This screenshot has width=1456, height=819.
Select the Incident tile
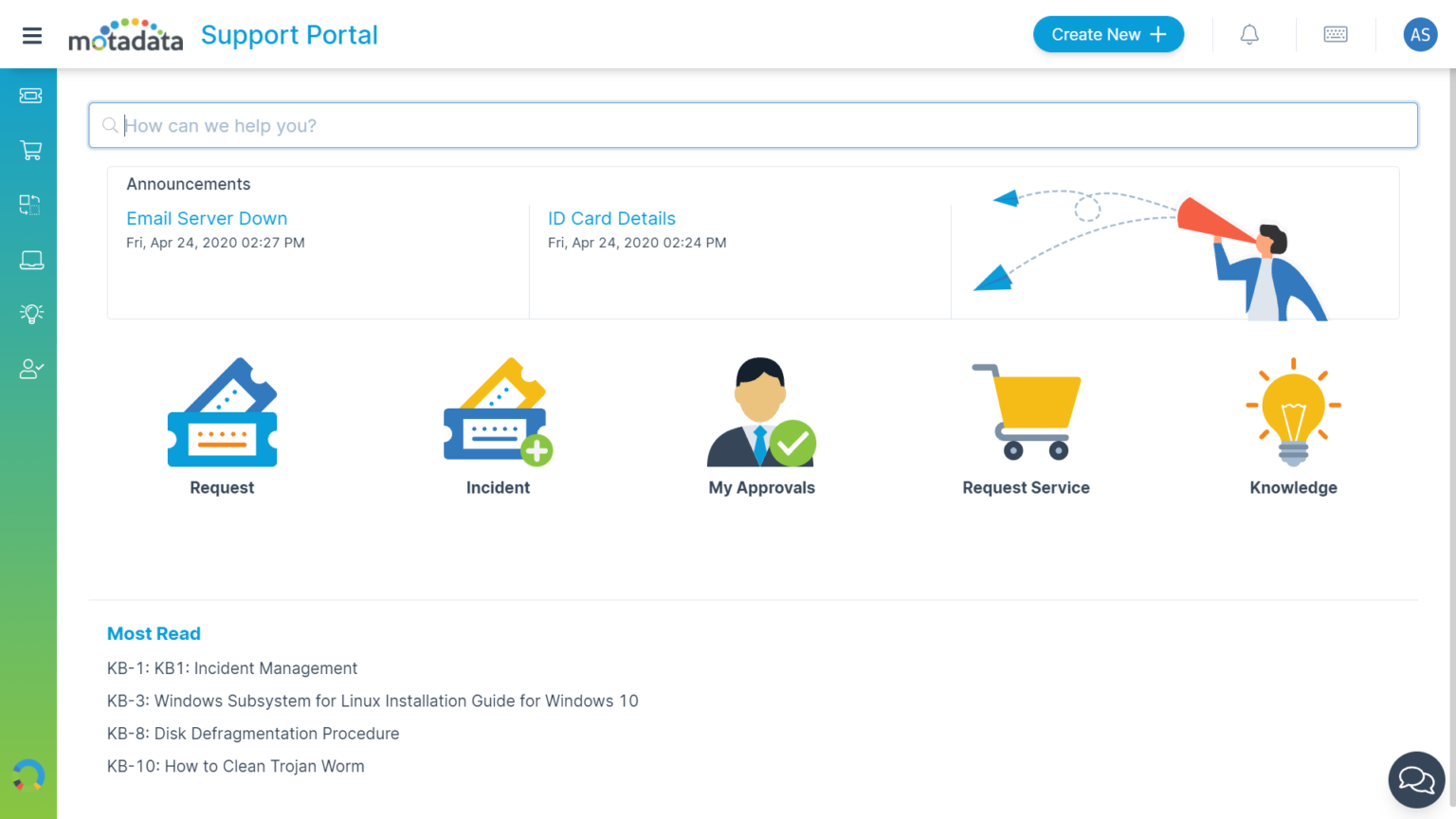tap(498, 427)
